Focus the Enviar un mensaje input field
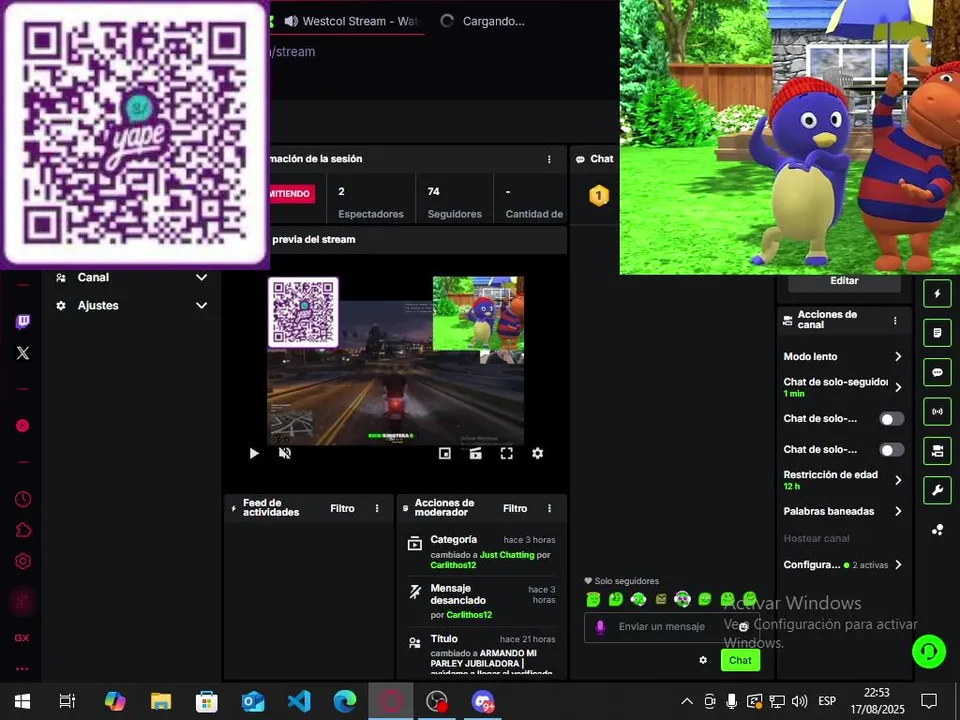 671,626
